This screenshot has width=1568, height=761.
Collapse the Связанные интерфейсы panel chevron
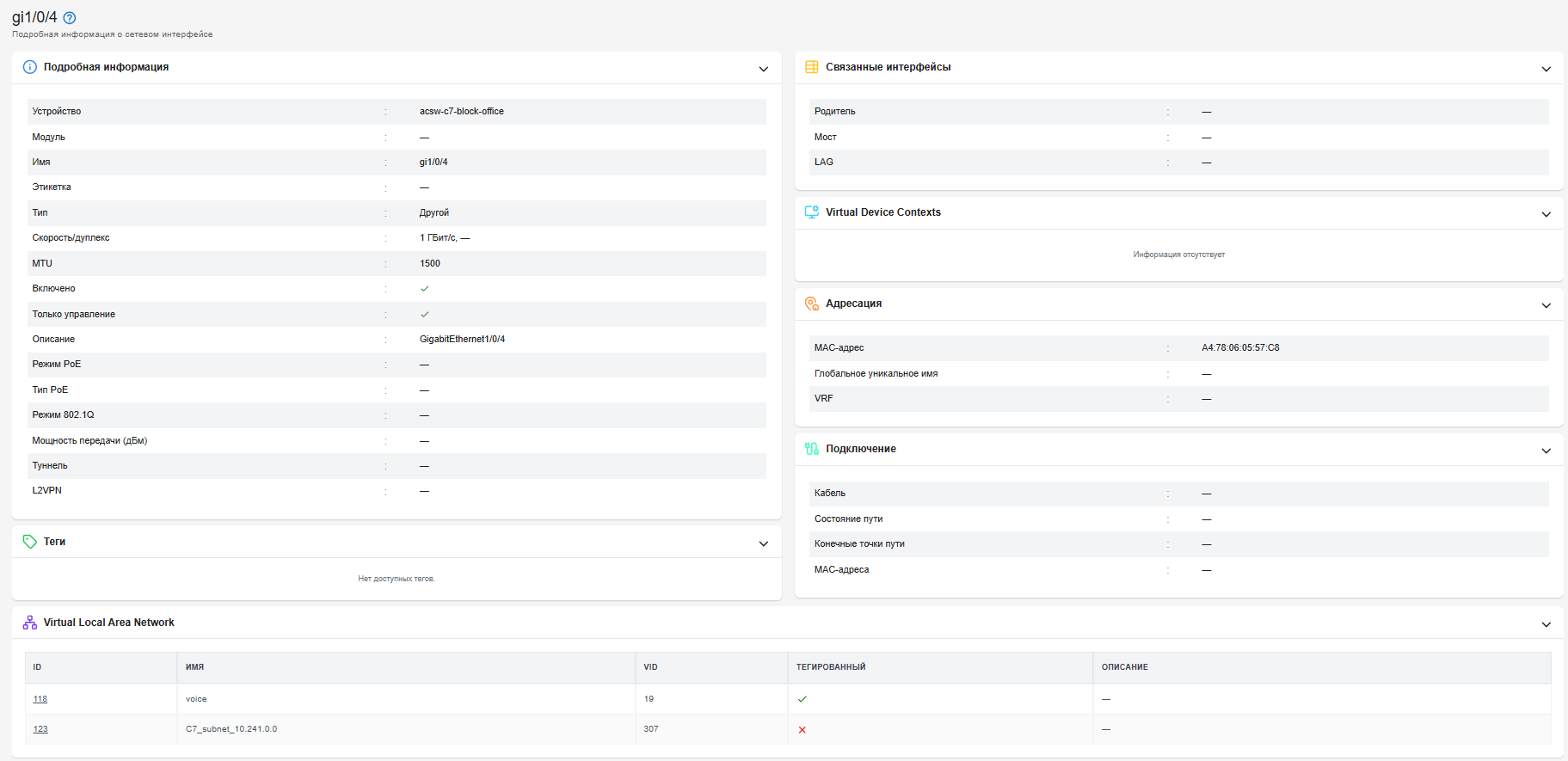coord(1546,69)
